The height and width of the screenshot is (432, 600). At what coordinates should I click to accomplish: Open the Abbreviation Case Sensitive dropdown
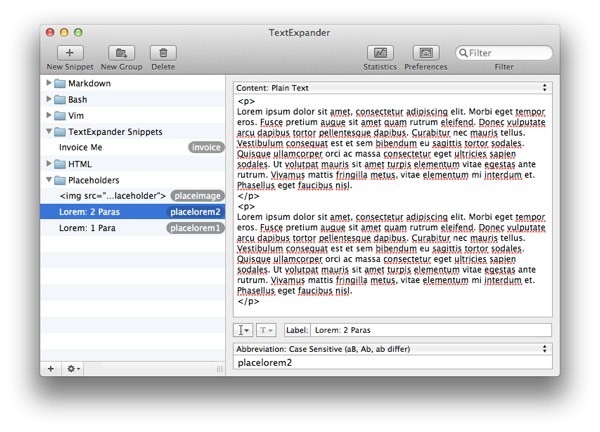click(x=393, y=349)
